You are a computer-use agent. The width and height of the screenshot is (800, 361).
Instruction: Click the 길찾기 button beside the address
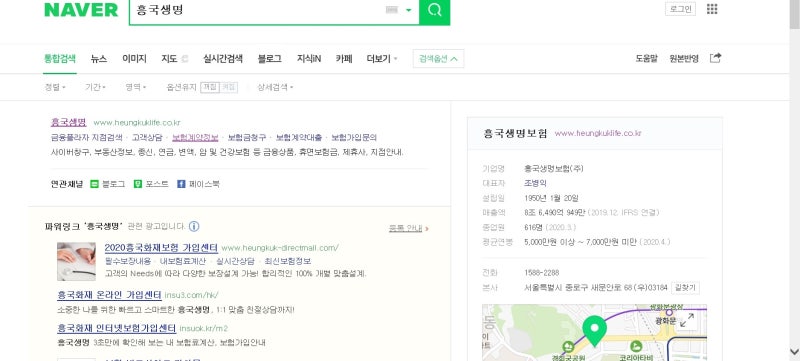(685, 288)
